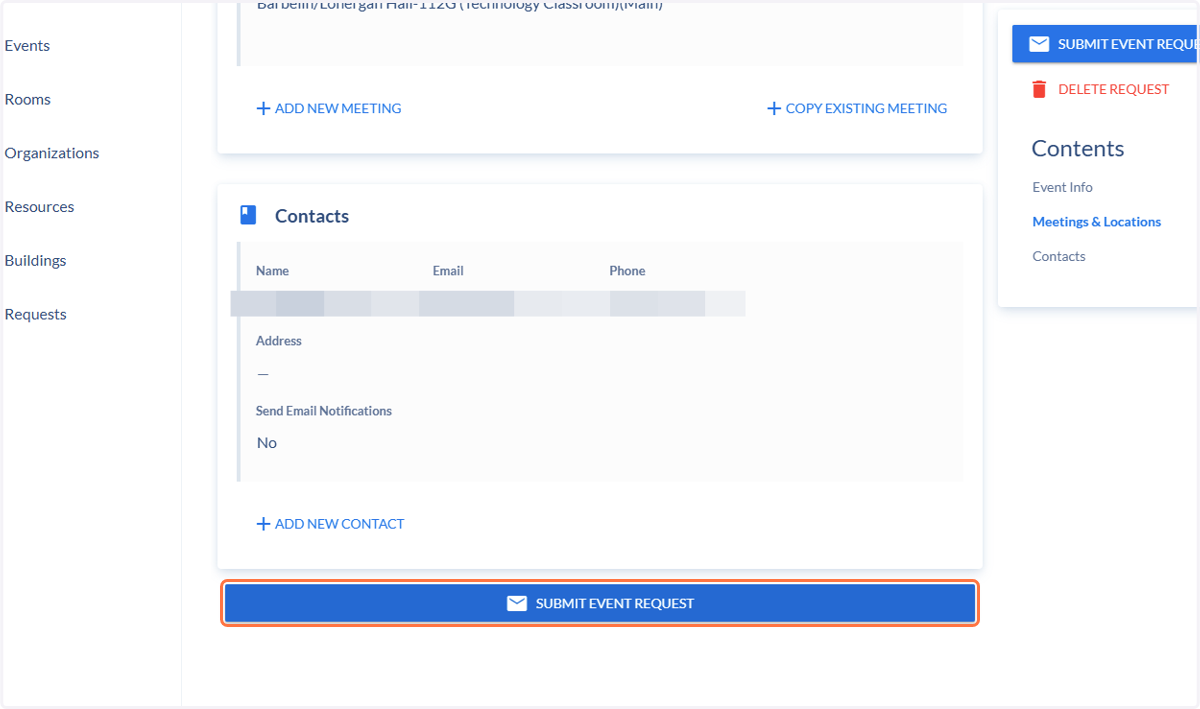Click the wide Submit Event Request button at bottom
Image resolution: width=1200 pixels, height=709 pixels.
point(600,604)
